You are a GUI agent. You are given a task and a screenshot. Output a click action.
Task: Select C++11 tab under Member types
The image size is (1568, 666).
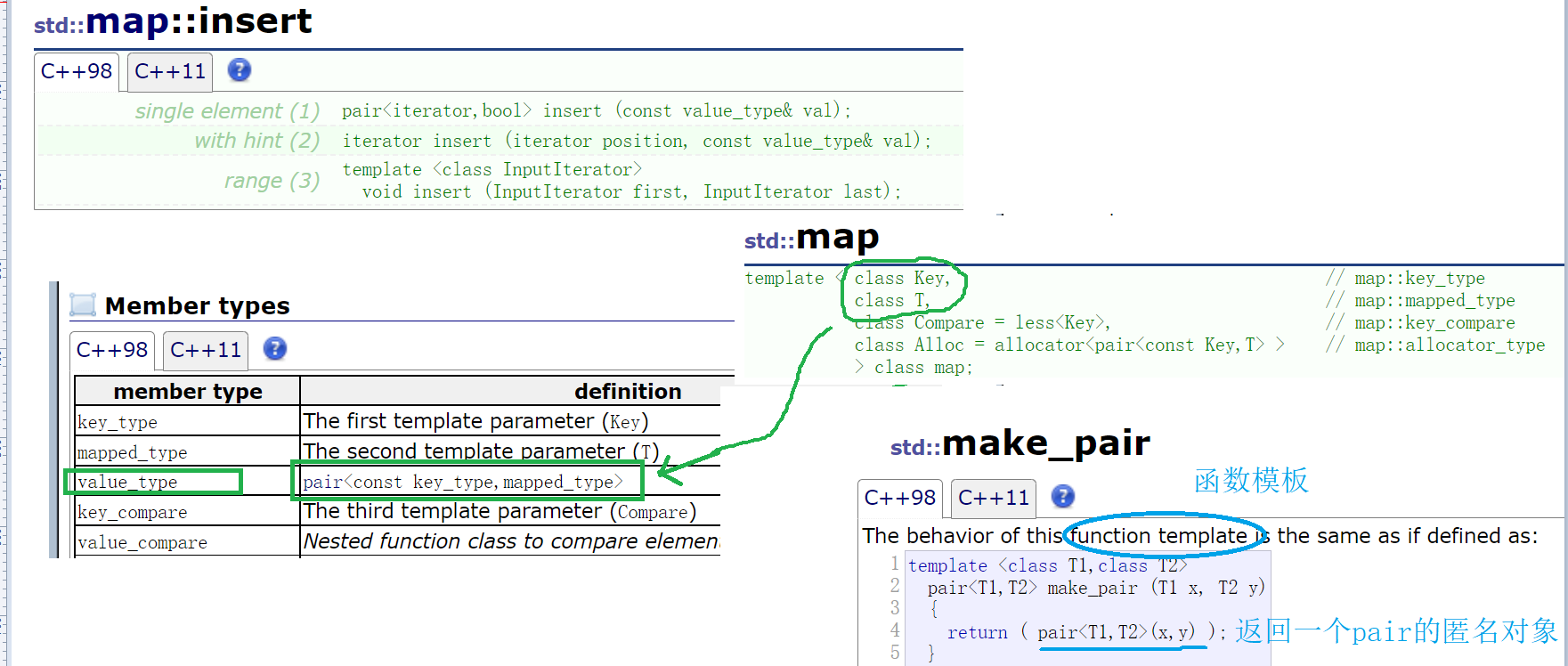tap(206, 350)
